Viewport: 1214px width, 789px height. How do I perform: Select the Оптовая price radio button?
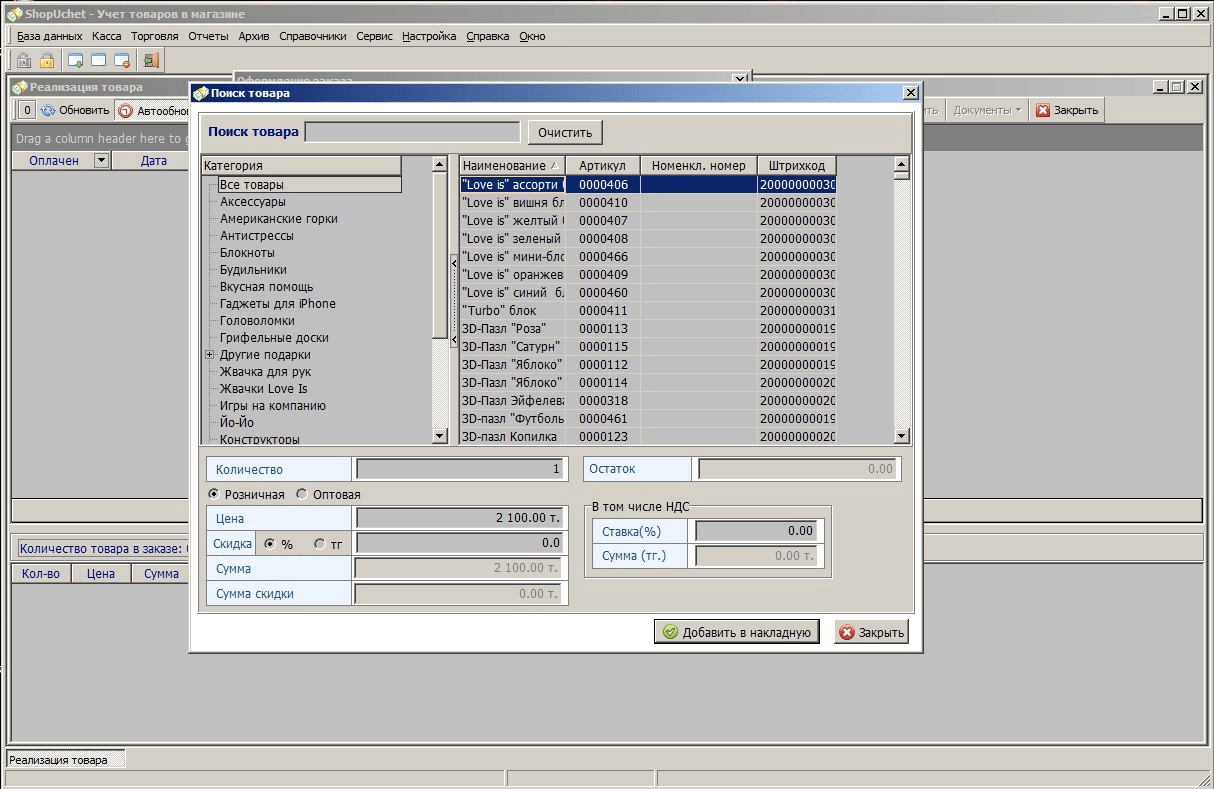(x=302, y=495)
